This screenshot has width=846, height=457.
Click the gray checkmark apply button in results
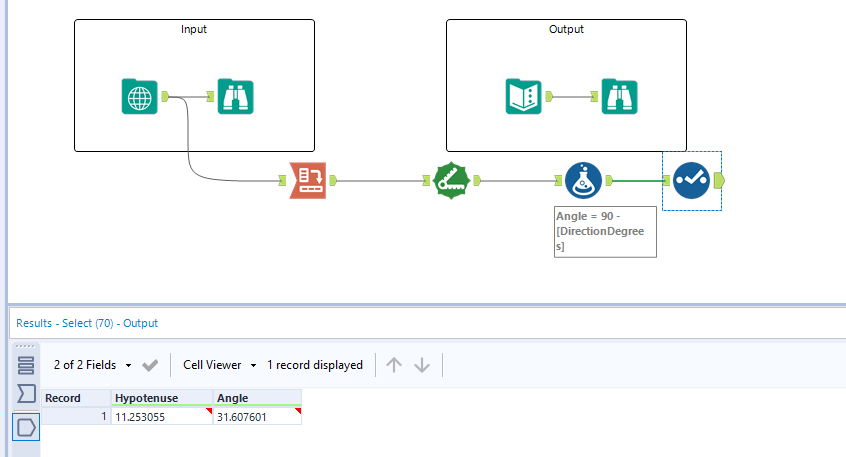pos(150,365)
